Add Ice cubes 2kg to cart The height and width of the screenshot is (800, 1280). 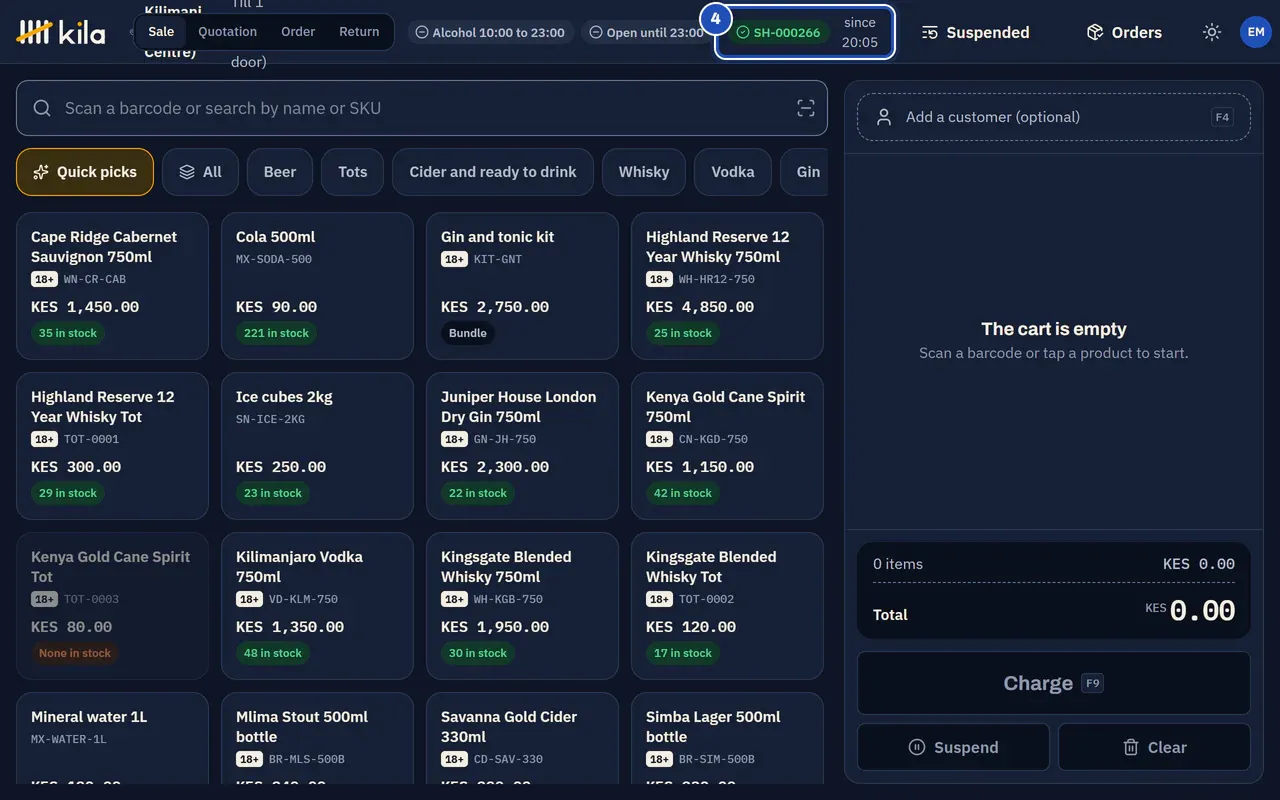pos(317,446)
